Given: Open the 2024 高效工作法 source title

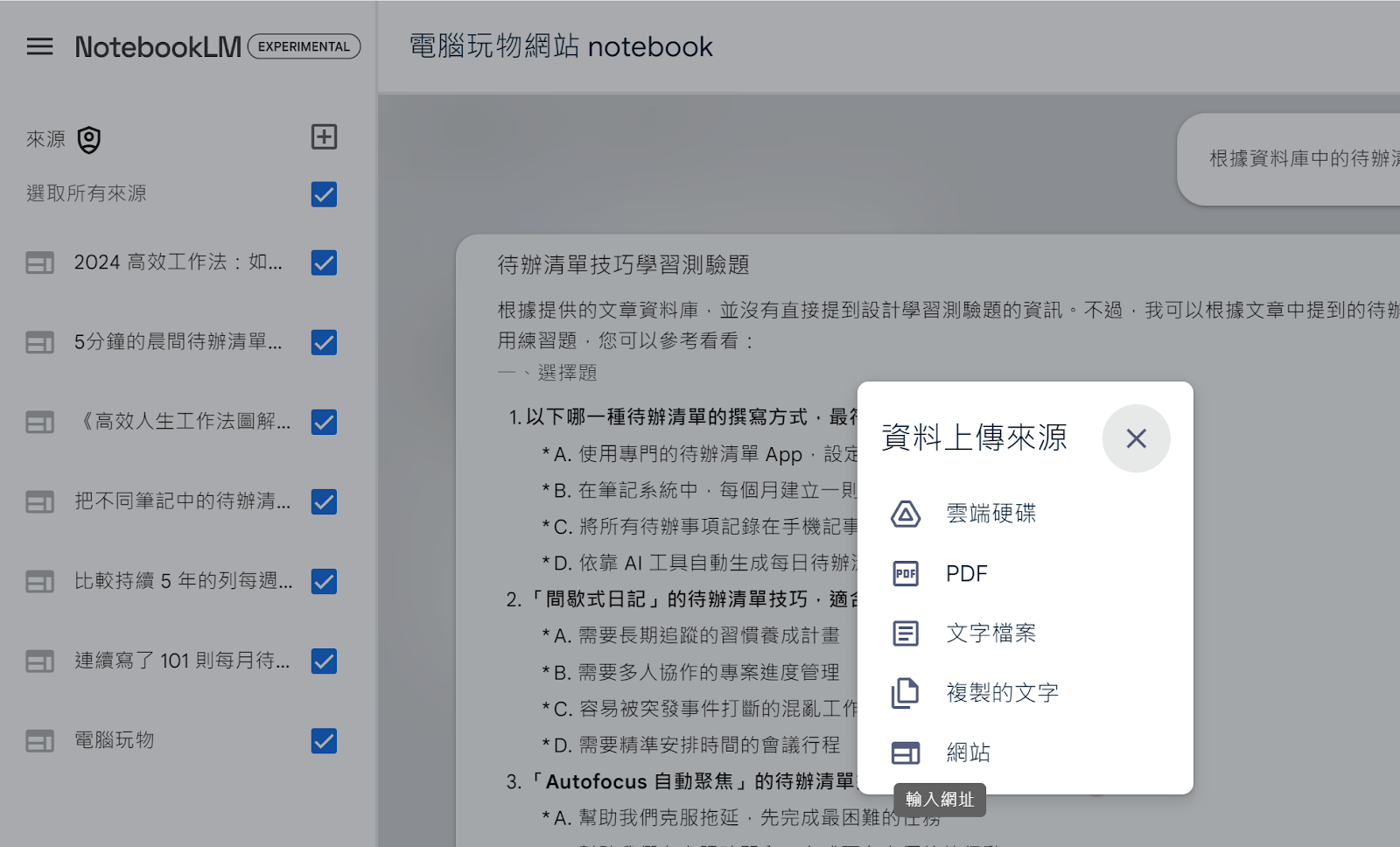Looking at the screenshot, I should (x=178, y=262).
